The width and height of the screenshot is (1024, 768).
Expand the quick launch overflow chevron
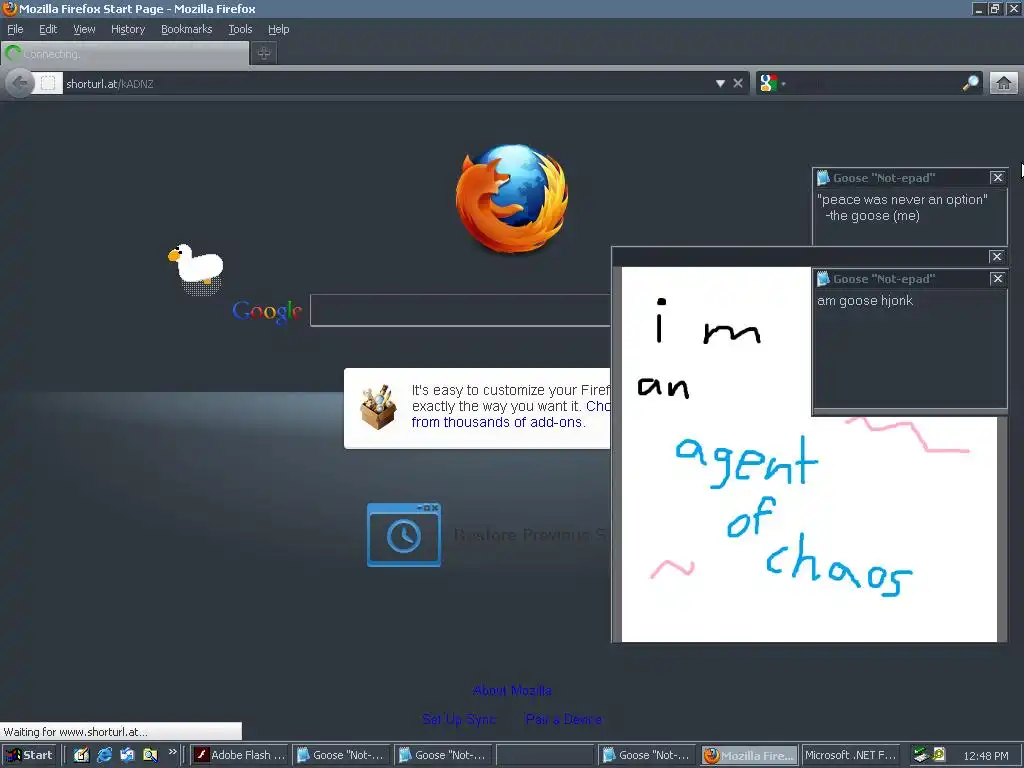[172, 752]
